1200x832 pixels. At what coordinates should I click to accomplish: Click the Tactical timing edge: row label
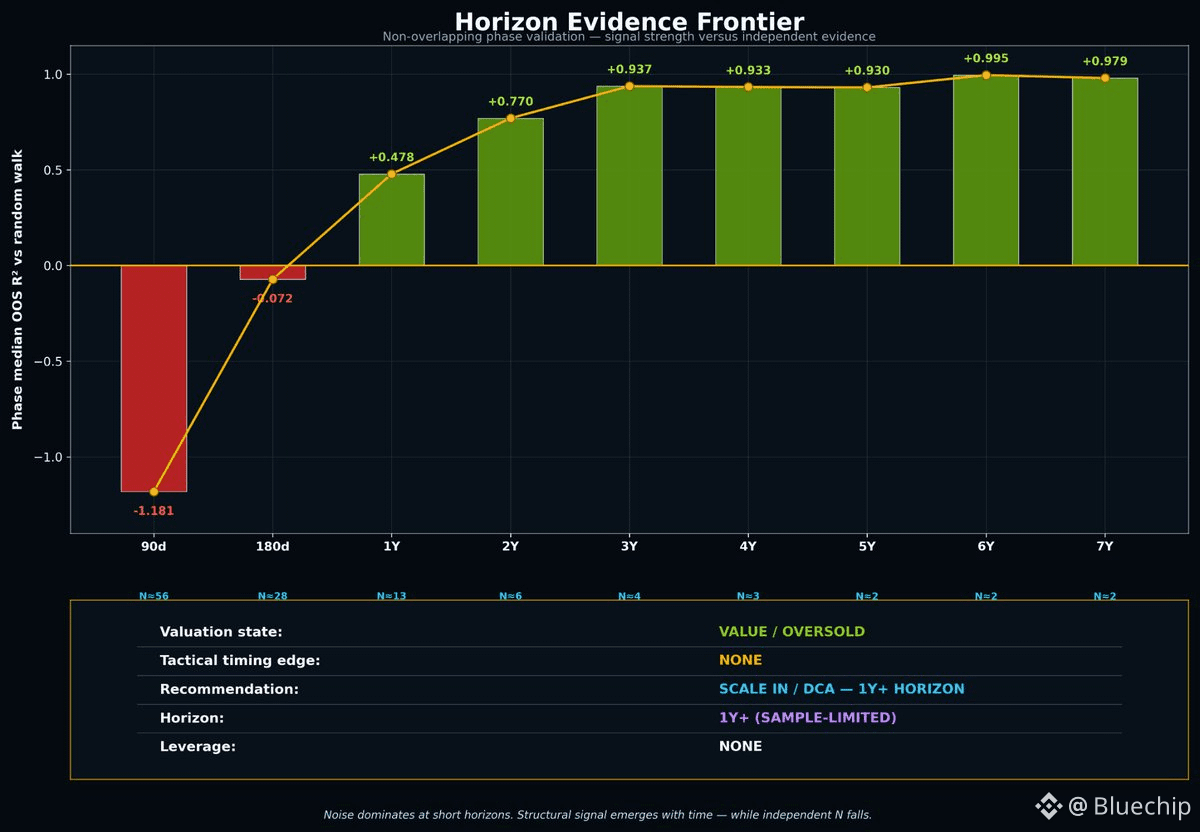point(240,660)
